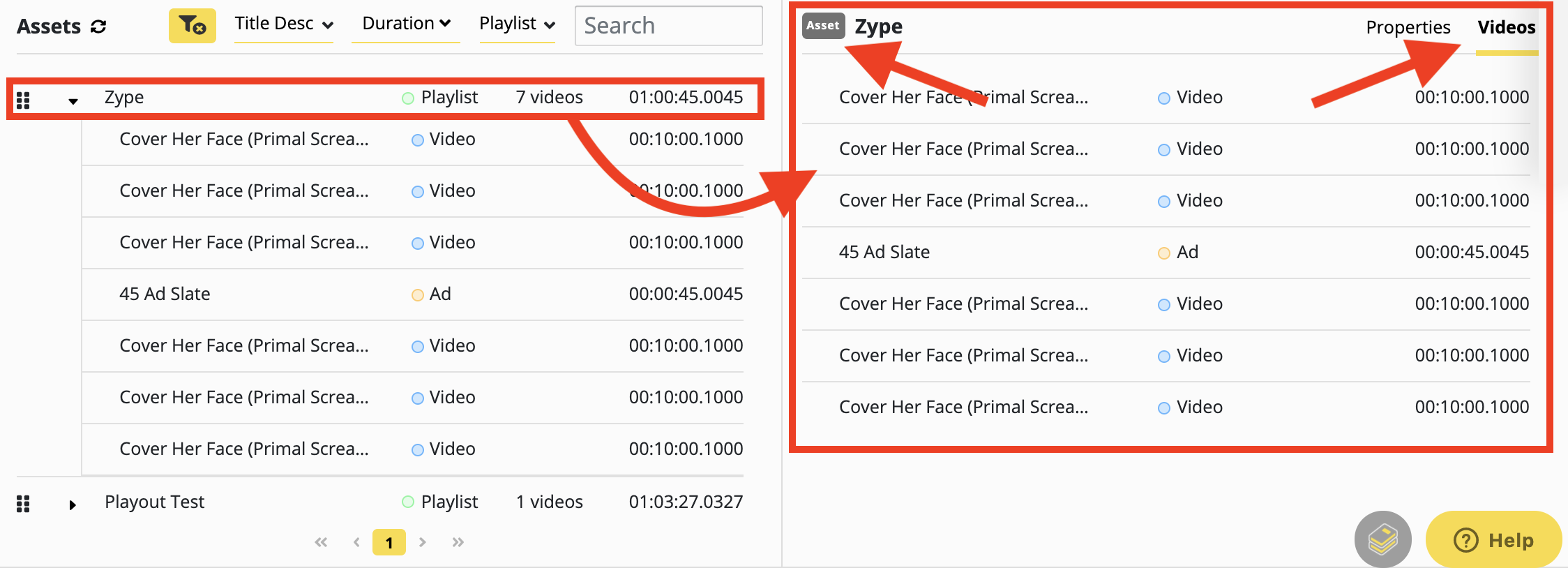The image size is (1568, 568).
Task: Open the Title Desc sort dropdown
Action: point(284,24)
